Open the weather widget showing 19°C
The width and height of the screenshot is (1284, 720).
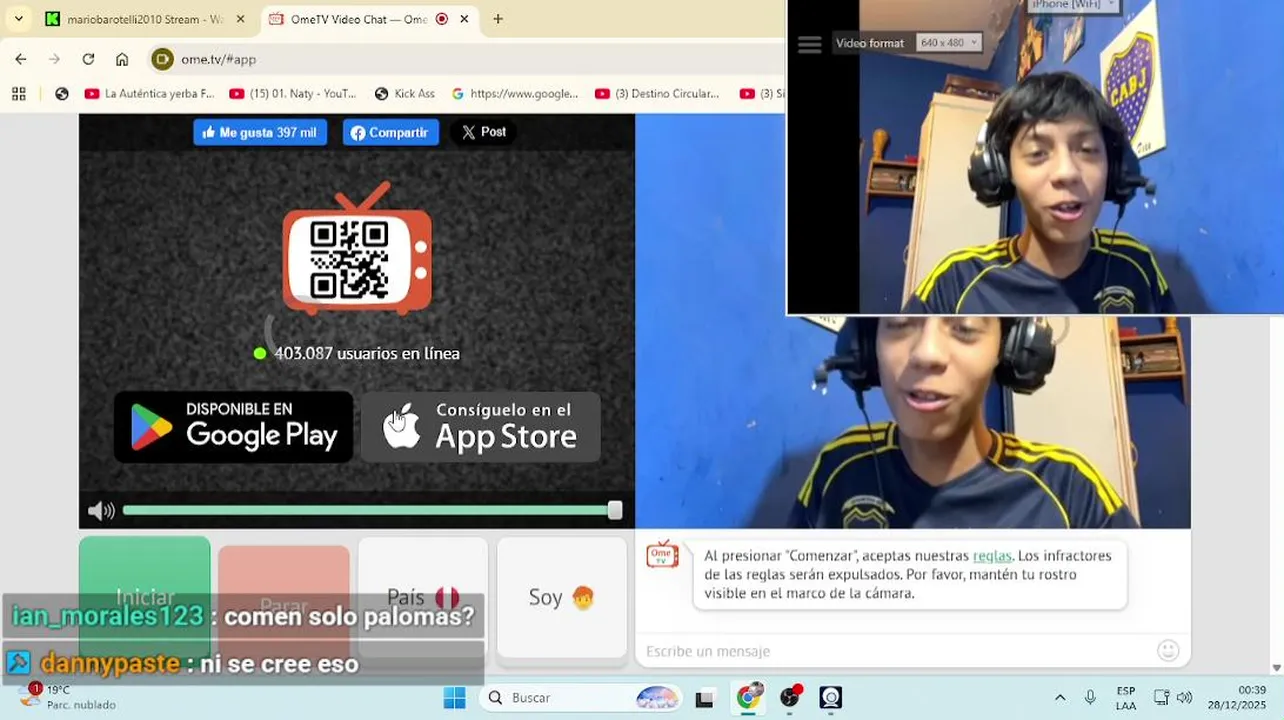point(68,697)
